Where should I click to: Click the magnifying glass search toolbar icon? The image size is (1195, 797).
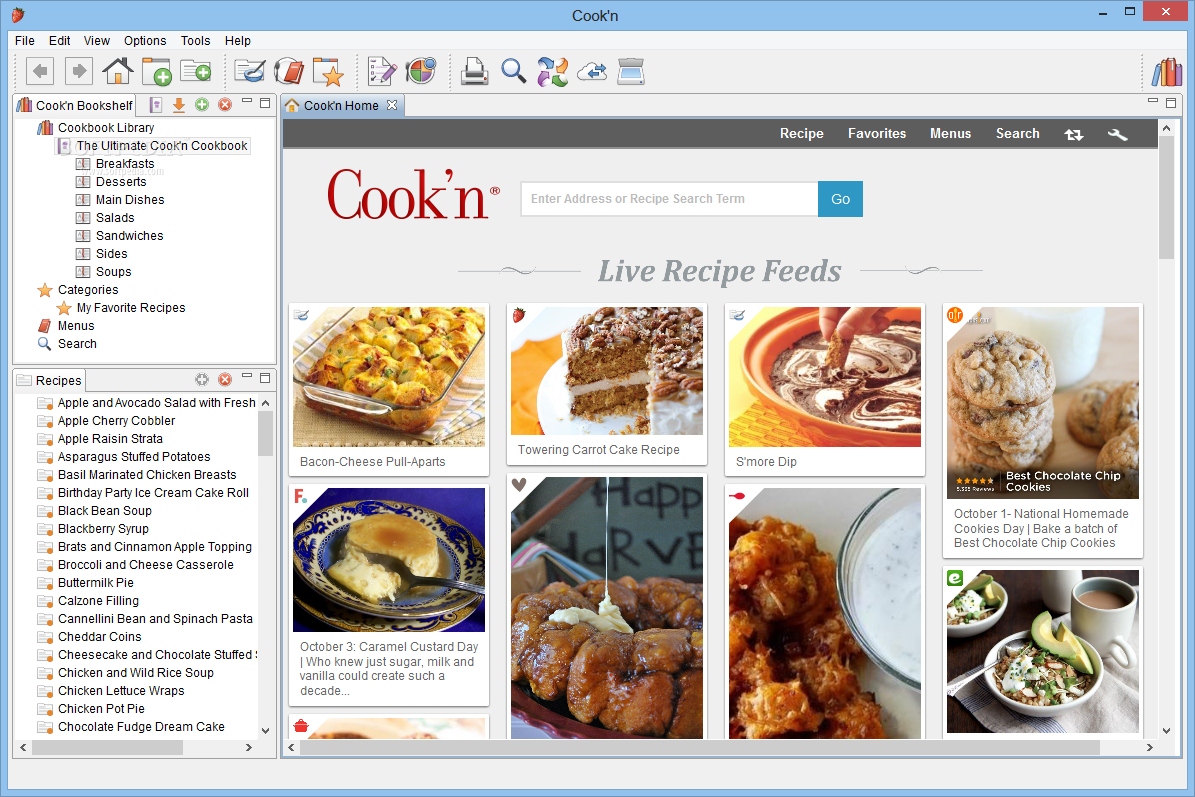pyautogui.click(x=514, y=72)
